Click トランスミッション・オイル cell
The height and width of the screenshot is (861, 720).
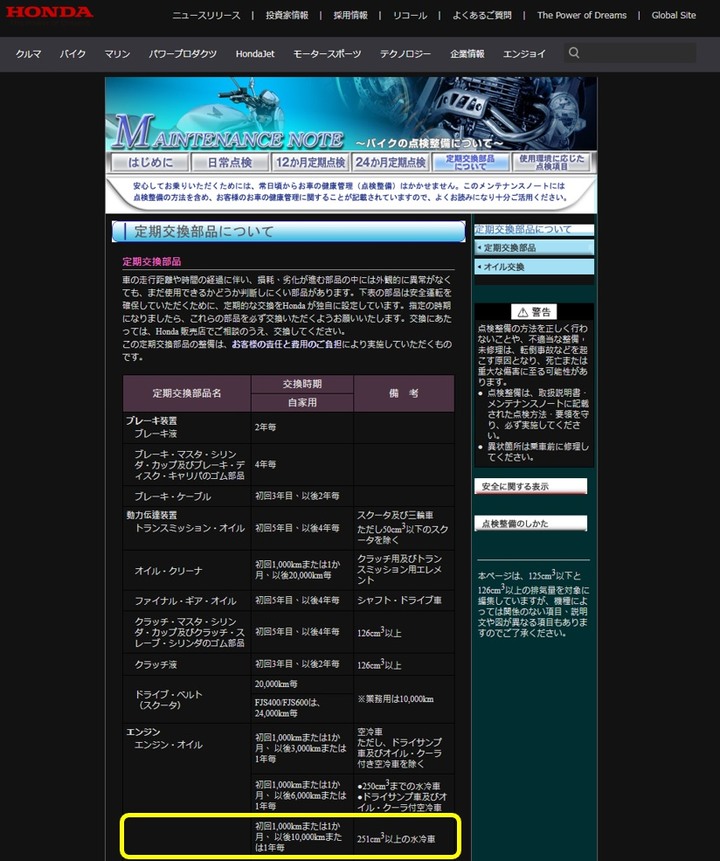pyautogui.click(x=189, y=528)
